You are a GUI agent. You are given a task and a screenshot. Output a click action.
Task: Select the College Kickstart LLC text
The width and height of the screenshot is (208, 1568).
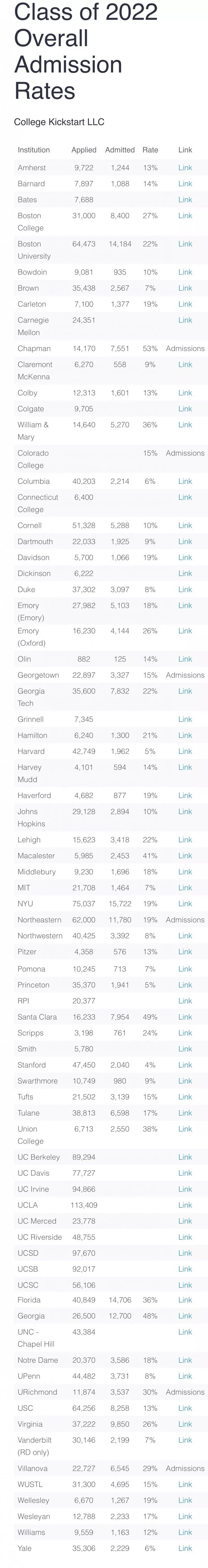coord(59,122)
